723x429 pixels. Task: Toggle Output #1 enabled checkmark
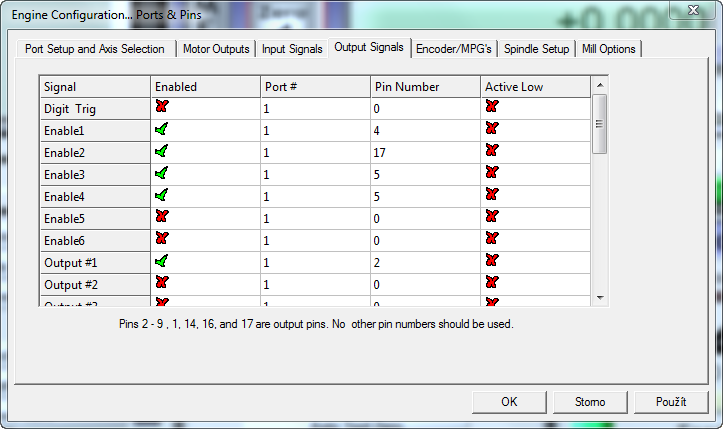pyautogui.click(x=161, y=261)
